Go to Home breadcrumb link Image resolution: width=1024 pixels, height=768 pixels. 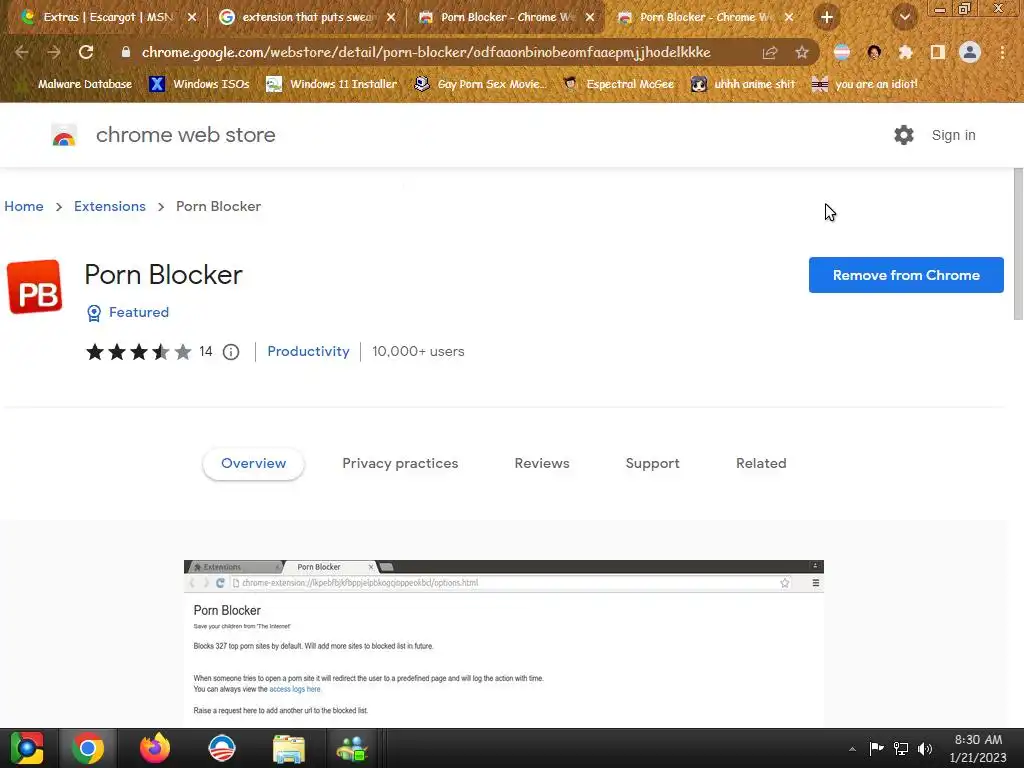pyautogui.click(x=24, y=206)
